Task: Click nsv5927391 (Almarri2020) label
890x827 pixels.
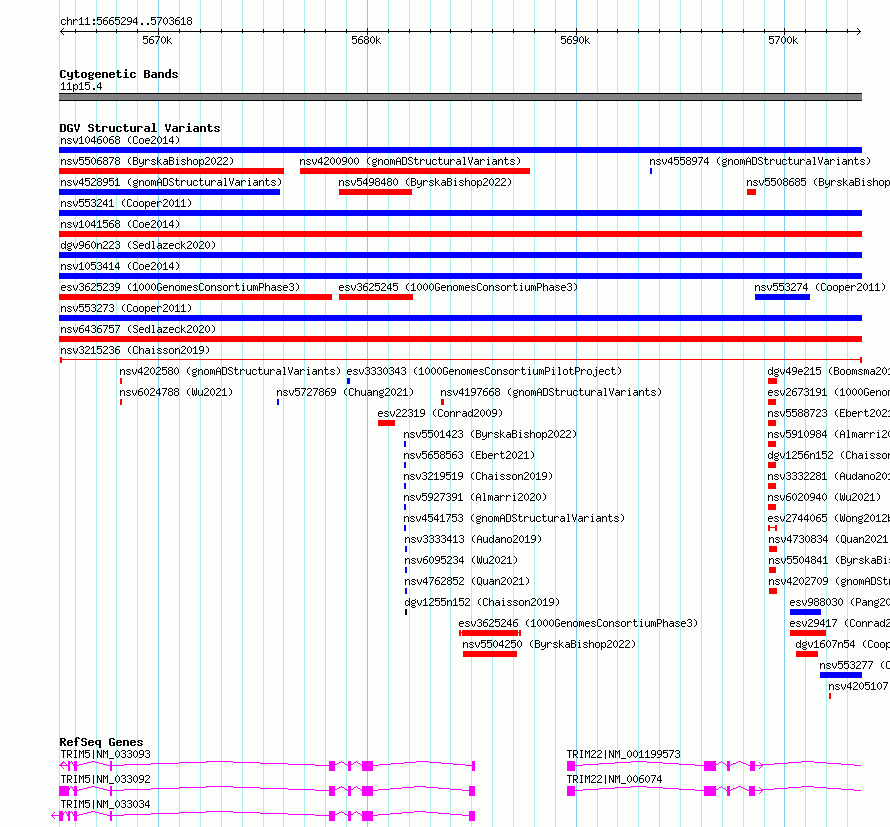Action: (476, 497)
